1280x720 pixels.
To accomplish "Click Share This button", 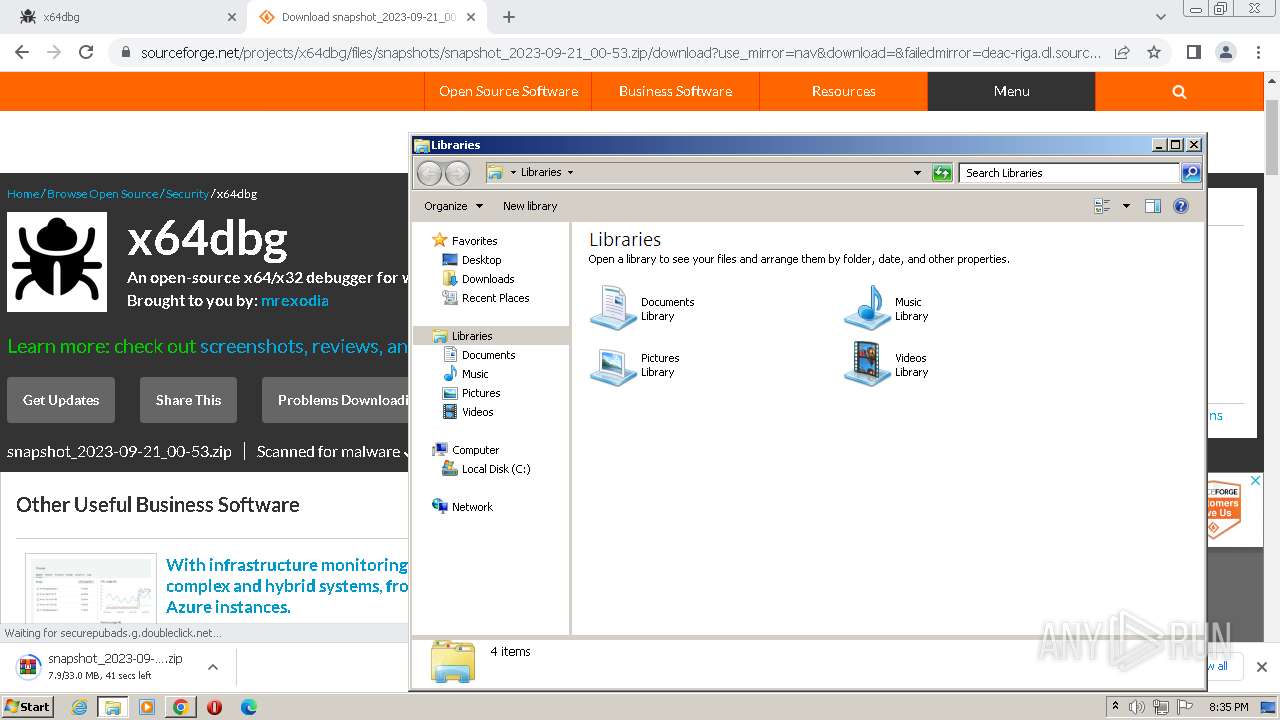I will click(x=188, y=400).
